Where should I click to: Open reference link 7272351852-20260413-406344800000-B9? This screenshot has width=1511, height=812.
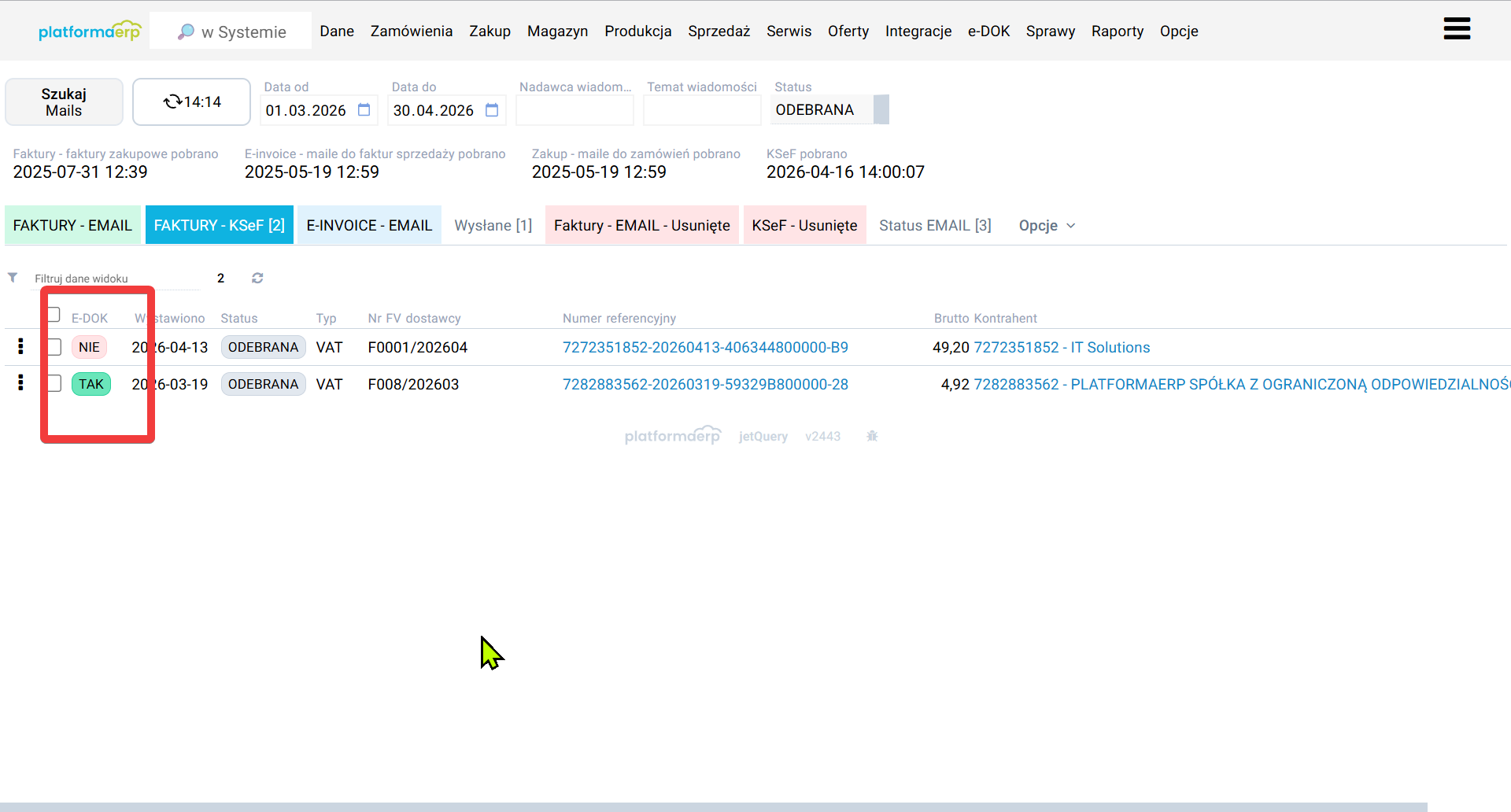point(705,347)
